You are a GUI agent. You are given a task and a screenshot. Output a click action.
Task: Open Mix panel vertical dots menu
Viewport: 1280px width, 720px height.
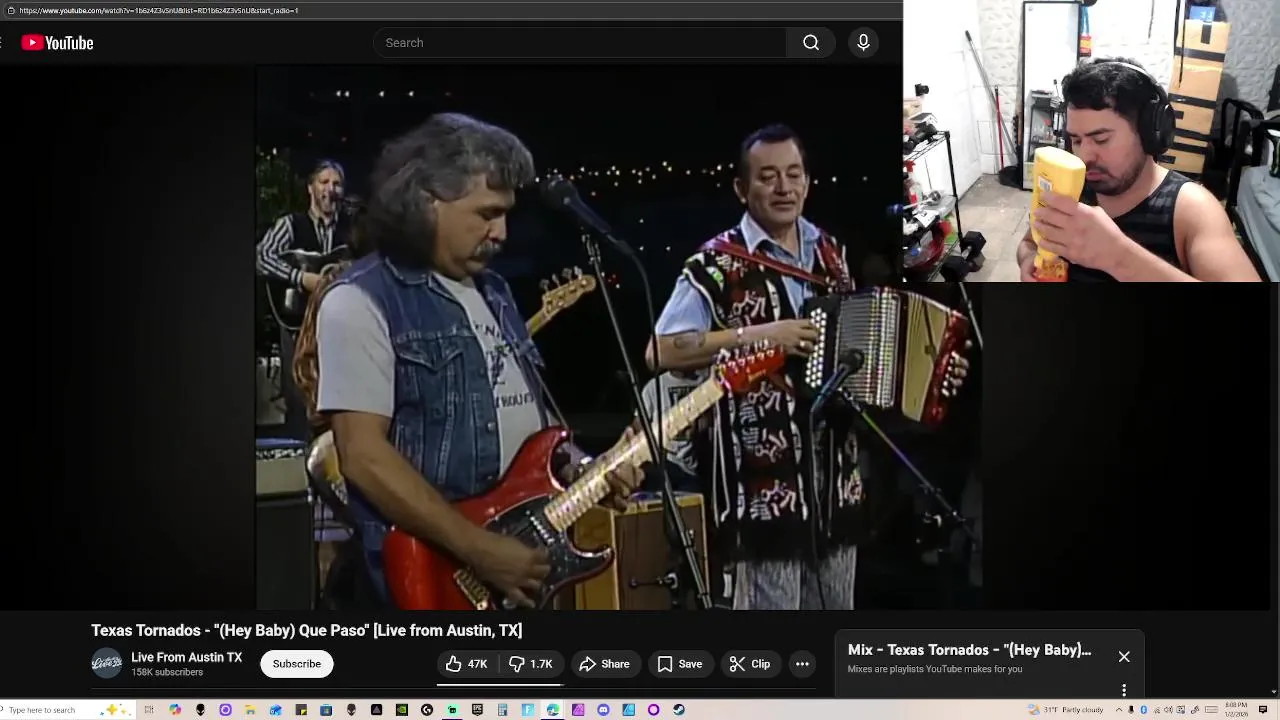tap(1124, 690)
